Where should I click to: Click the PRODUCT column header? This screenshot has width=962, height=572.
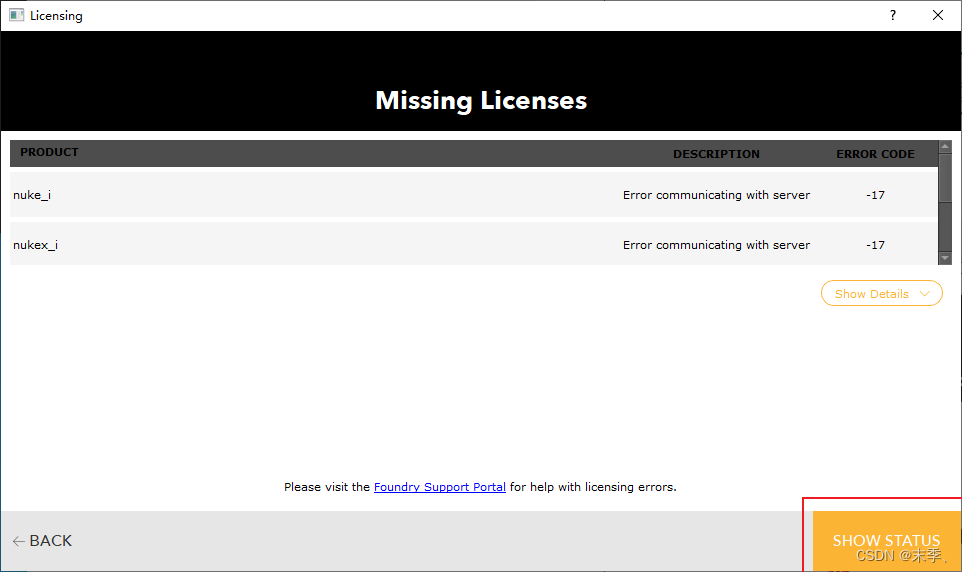[49, 152]
